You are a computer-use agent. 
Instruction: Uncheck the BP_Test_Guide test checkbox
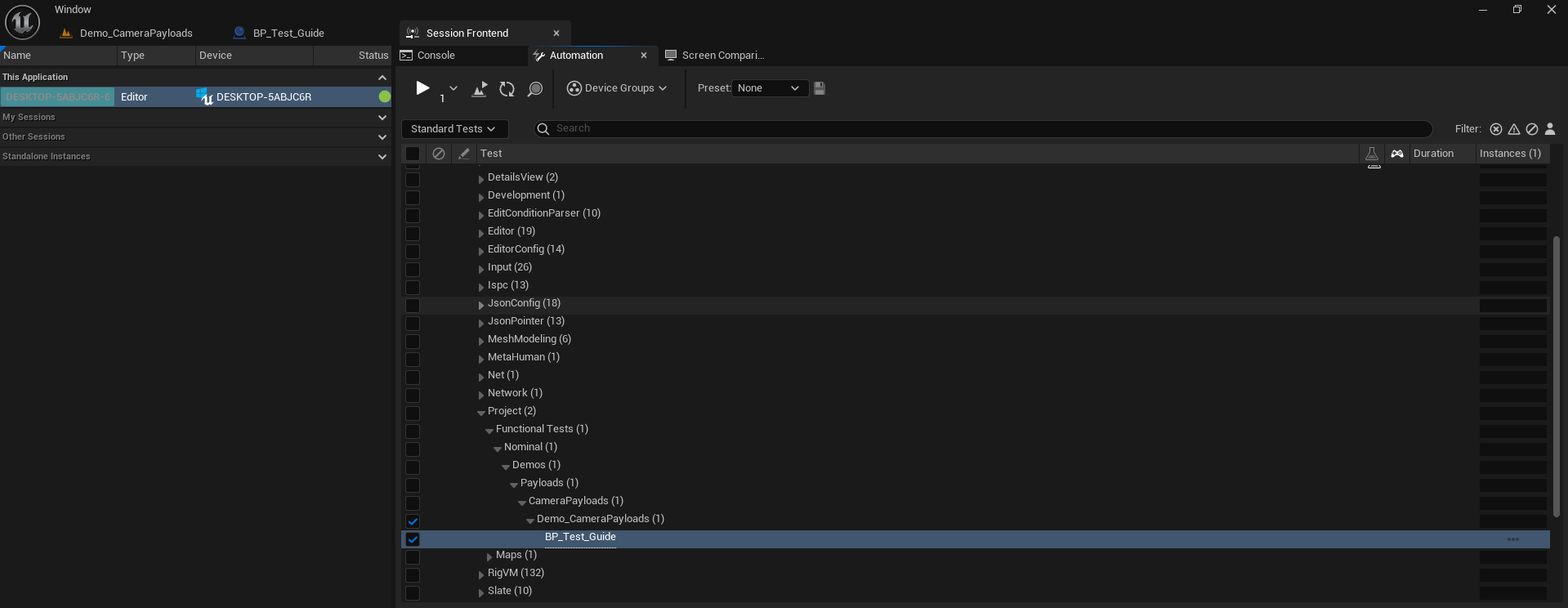[x=413, y=539]
